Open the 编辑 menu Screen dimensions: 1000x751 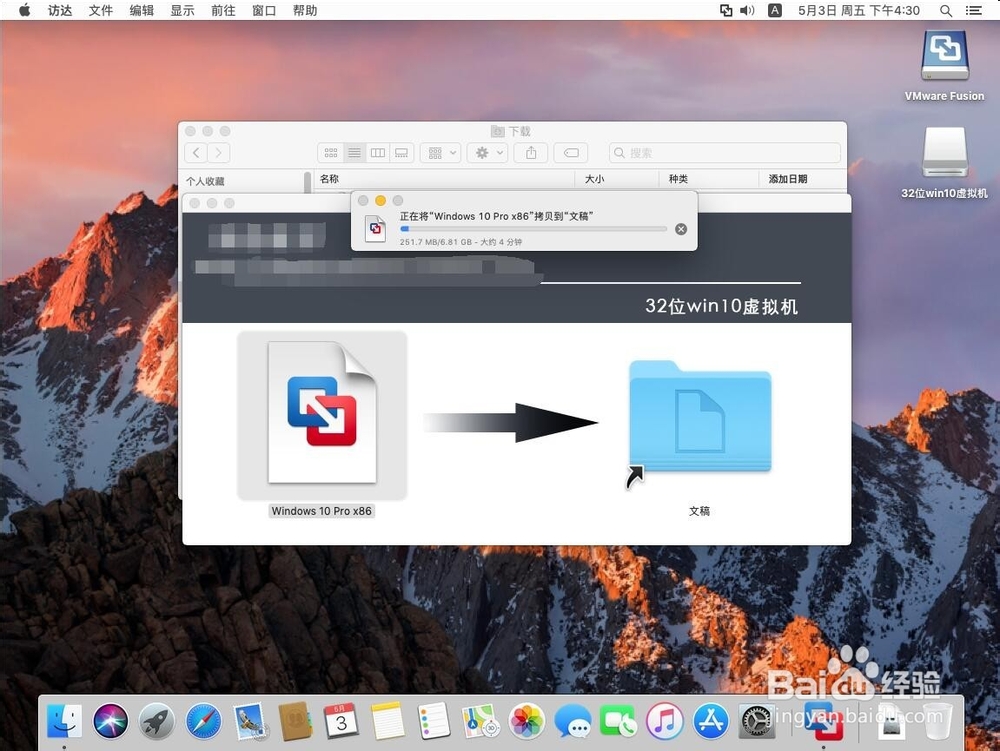click(x=142, y=10)
